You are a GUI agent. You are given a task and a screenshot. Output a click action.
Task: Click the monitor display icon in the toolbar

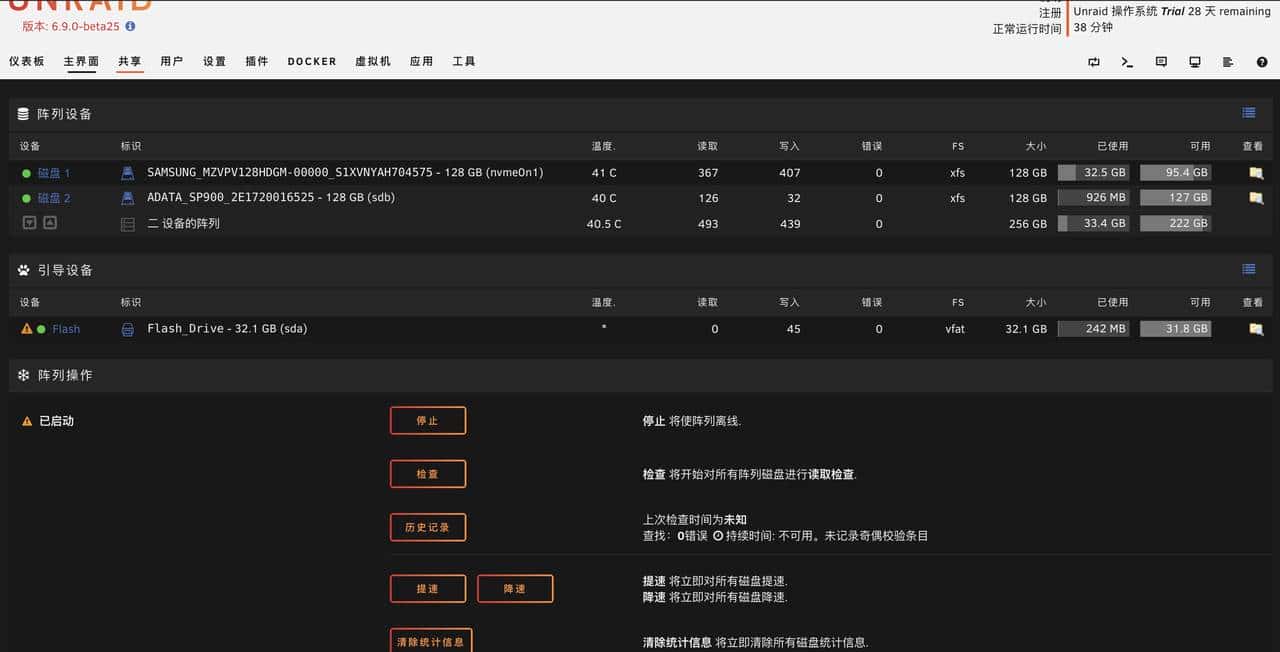click(x=1194, y=62)
